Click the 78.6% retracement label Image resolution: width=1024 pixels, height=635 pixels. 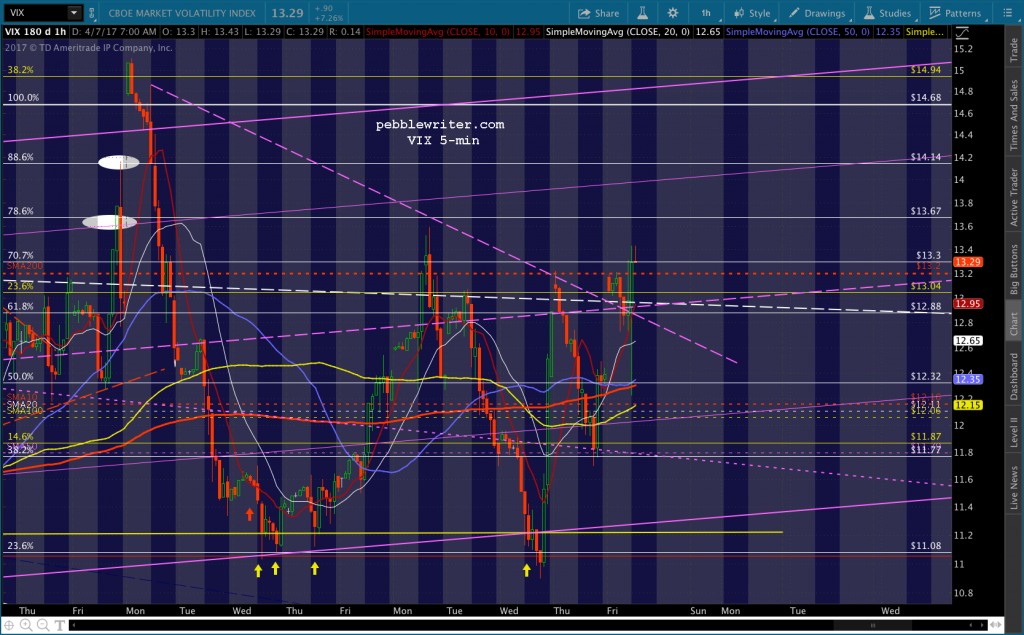20,211
